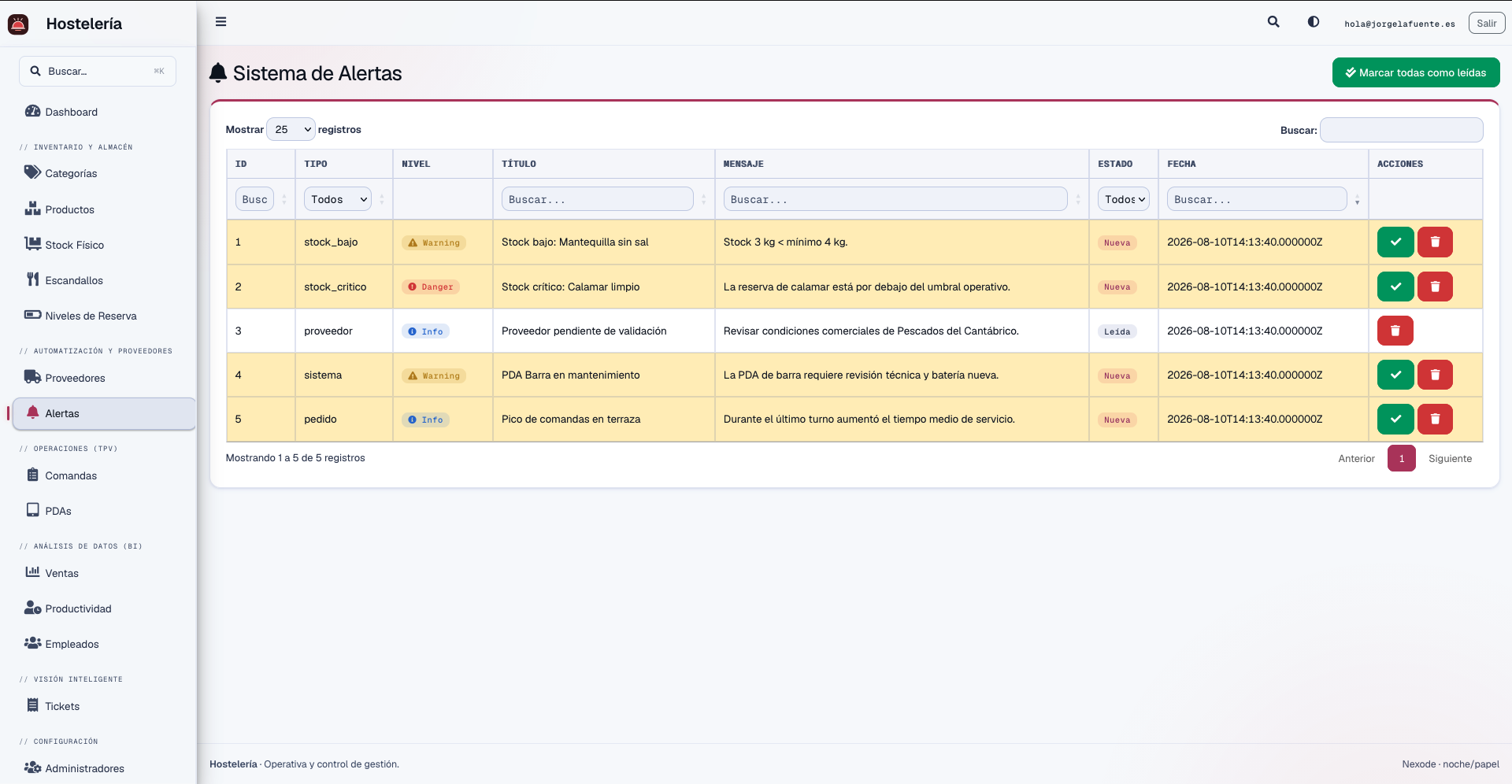Screen dimensions: 1512x784
Task: Open the records-per-page dropdown showing 25
Action: tap(291, 129)
